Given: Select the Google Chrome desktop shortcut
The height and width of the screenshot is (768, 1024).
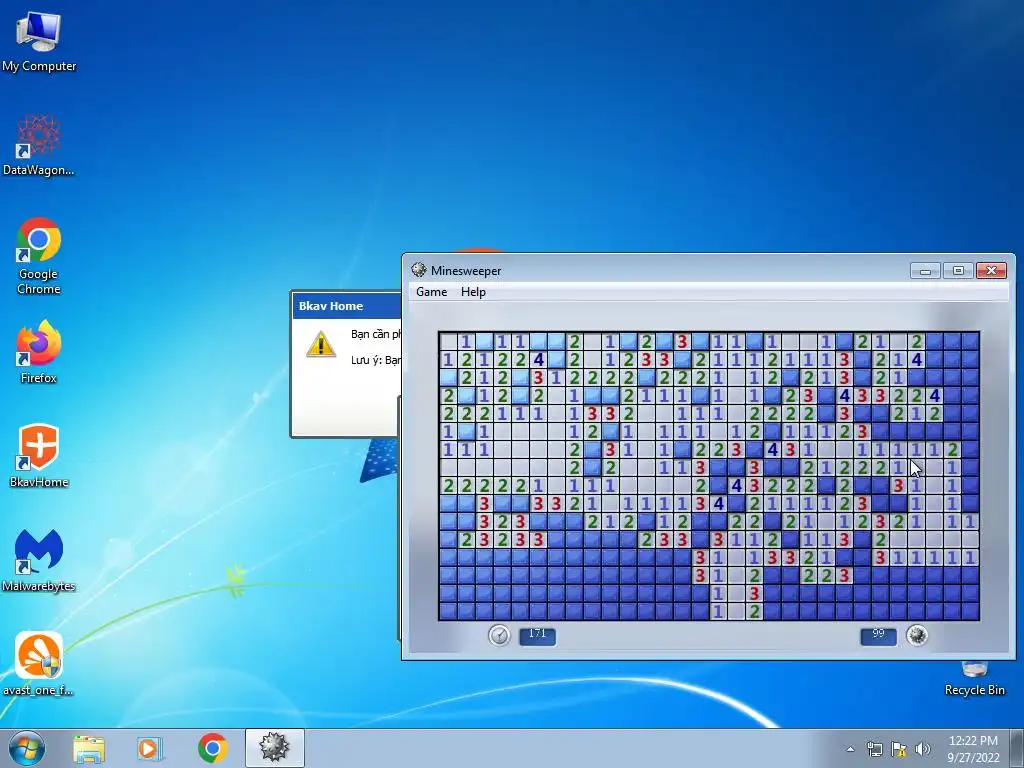Looking at the screenshot, I should point(39,256).
